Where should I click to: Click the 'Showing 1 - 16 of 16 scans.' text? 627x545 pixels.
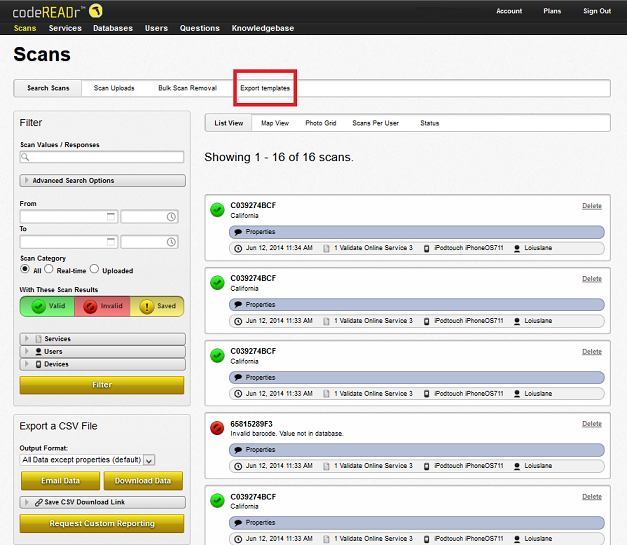pos(279,157)
